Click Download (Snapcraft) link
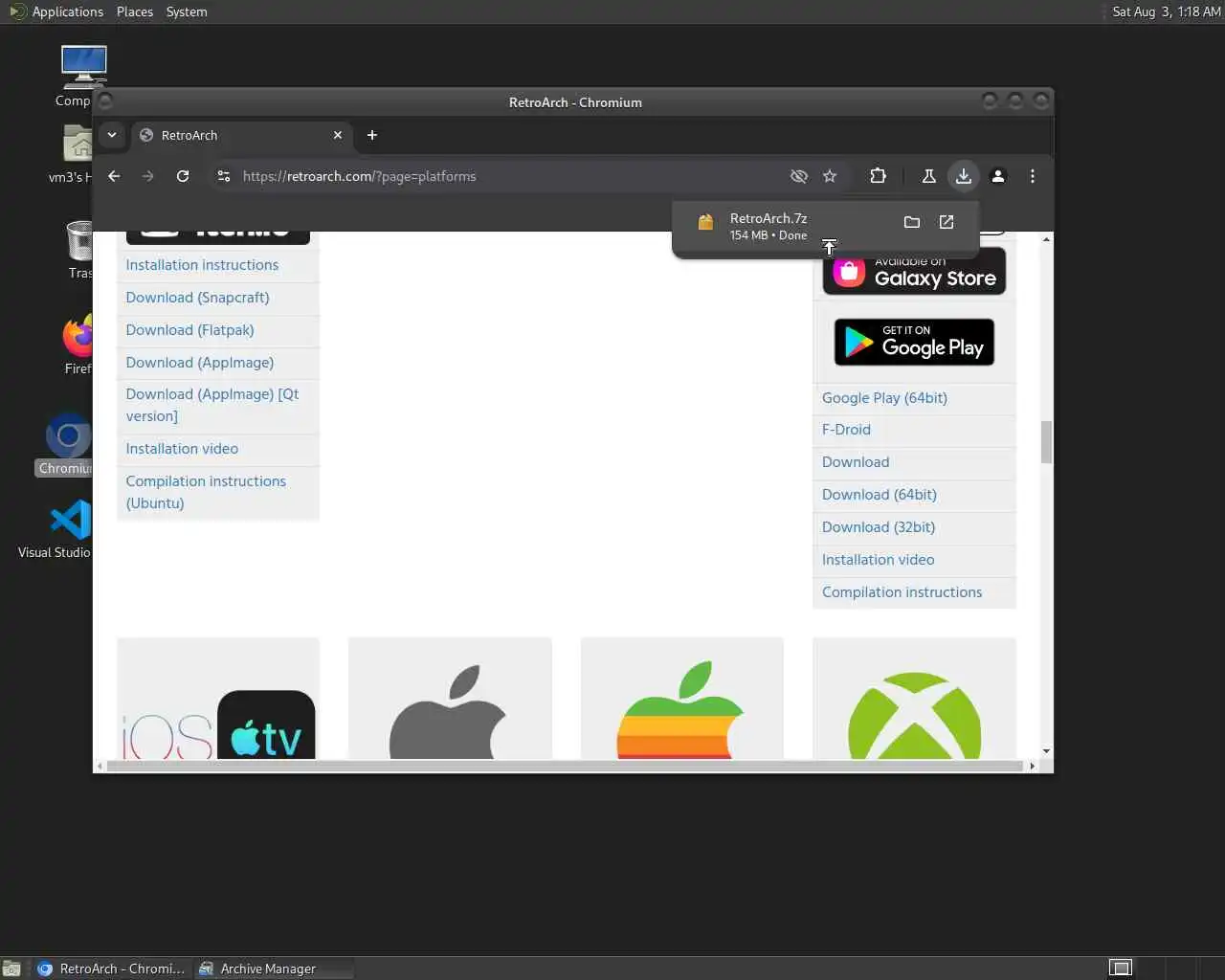1225x980 pixels. point(197,298)
